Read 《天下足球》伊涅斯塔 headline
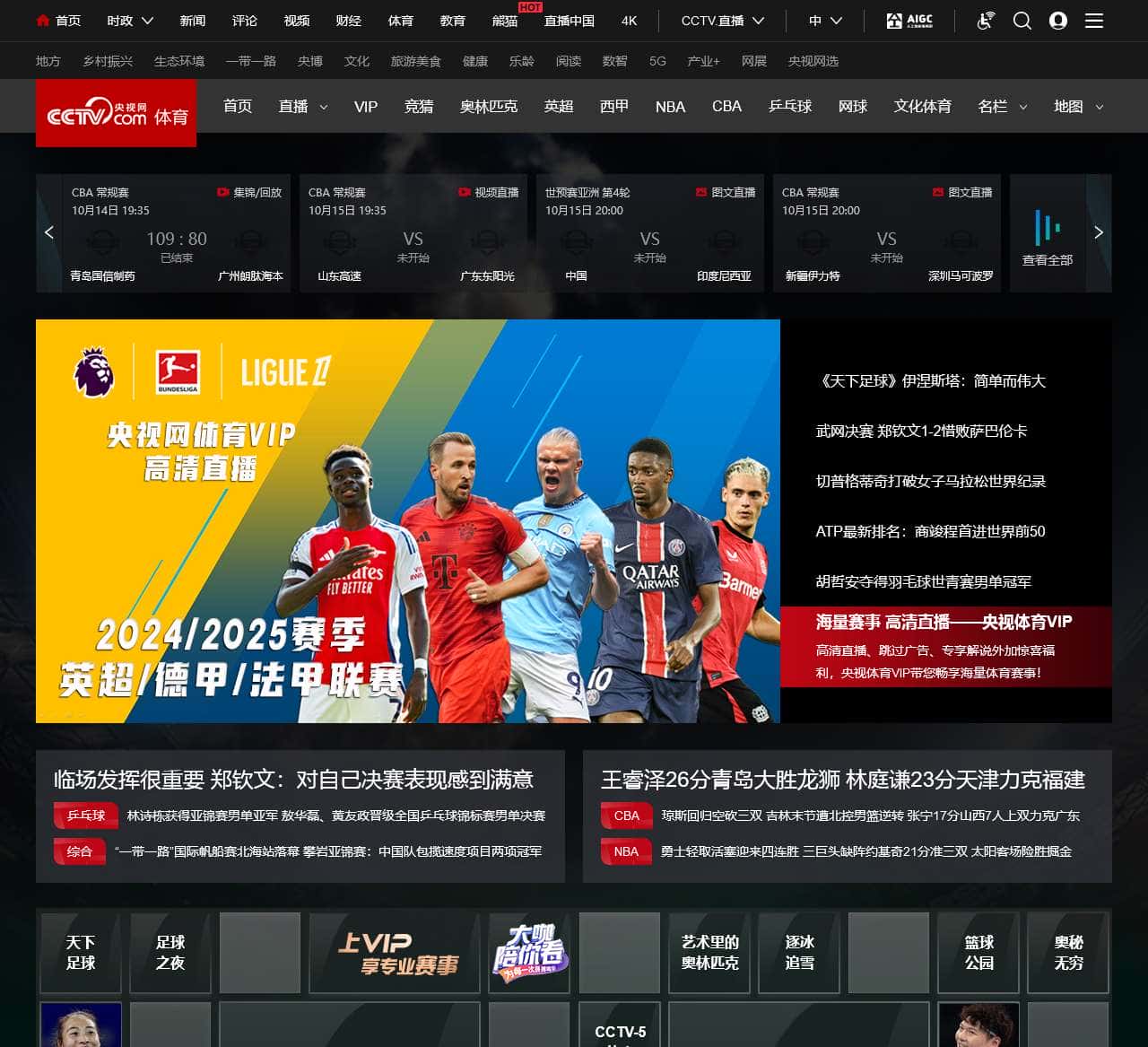 [931, 381]
